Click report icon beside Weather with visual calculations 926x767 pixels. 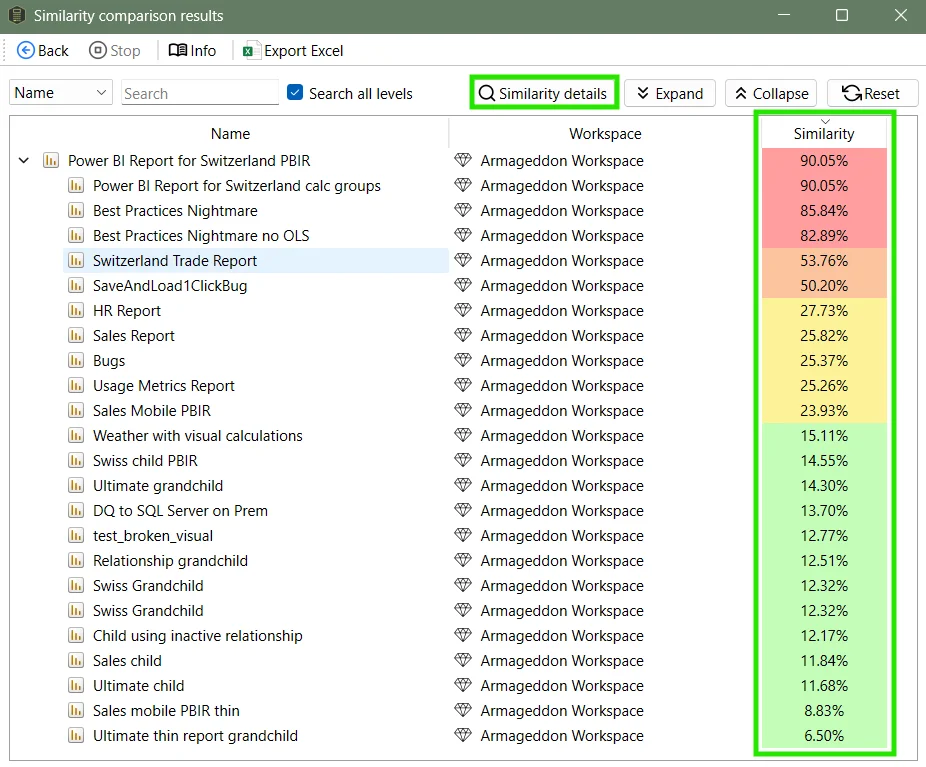(x=76, y=436)
